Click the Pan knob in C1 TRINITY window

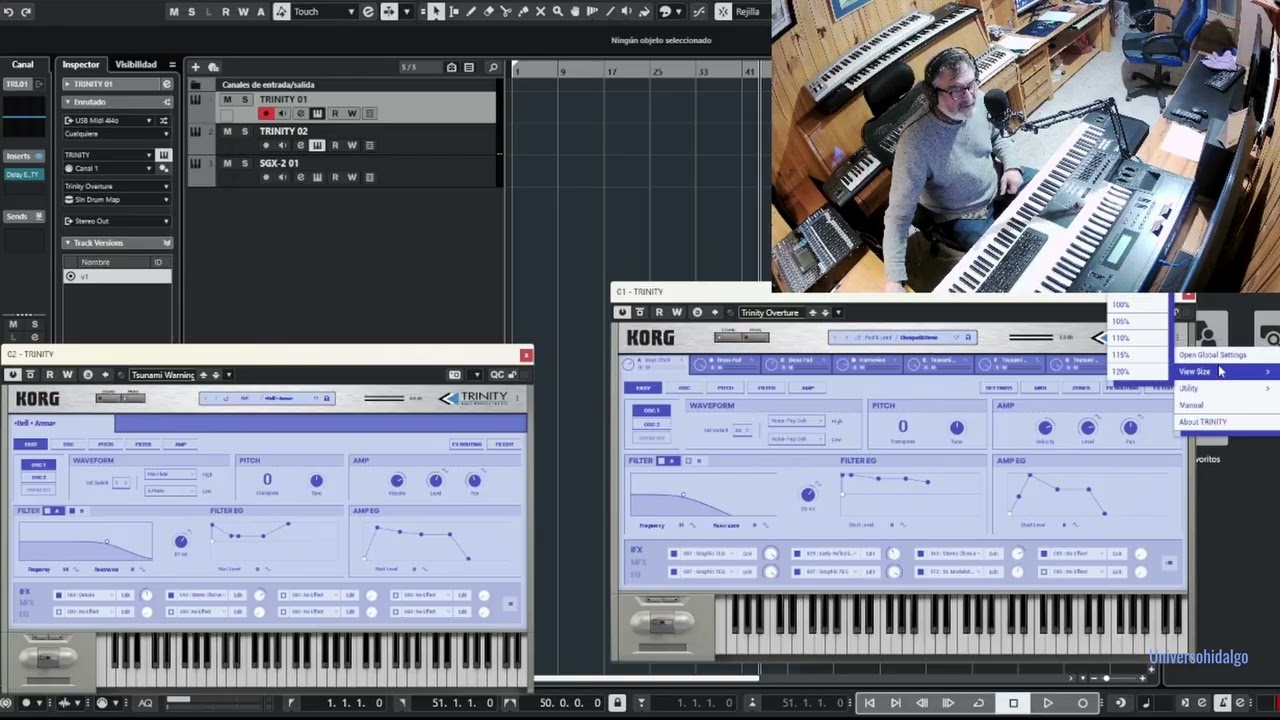[x=1129, y=428]
